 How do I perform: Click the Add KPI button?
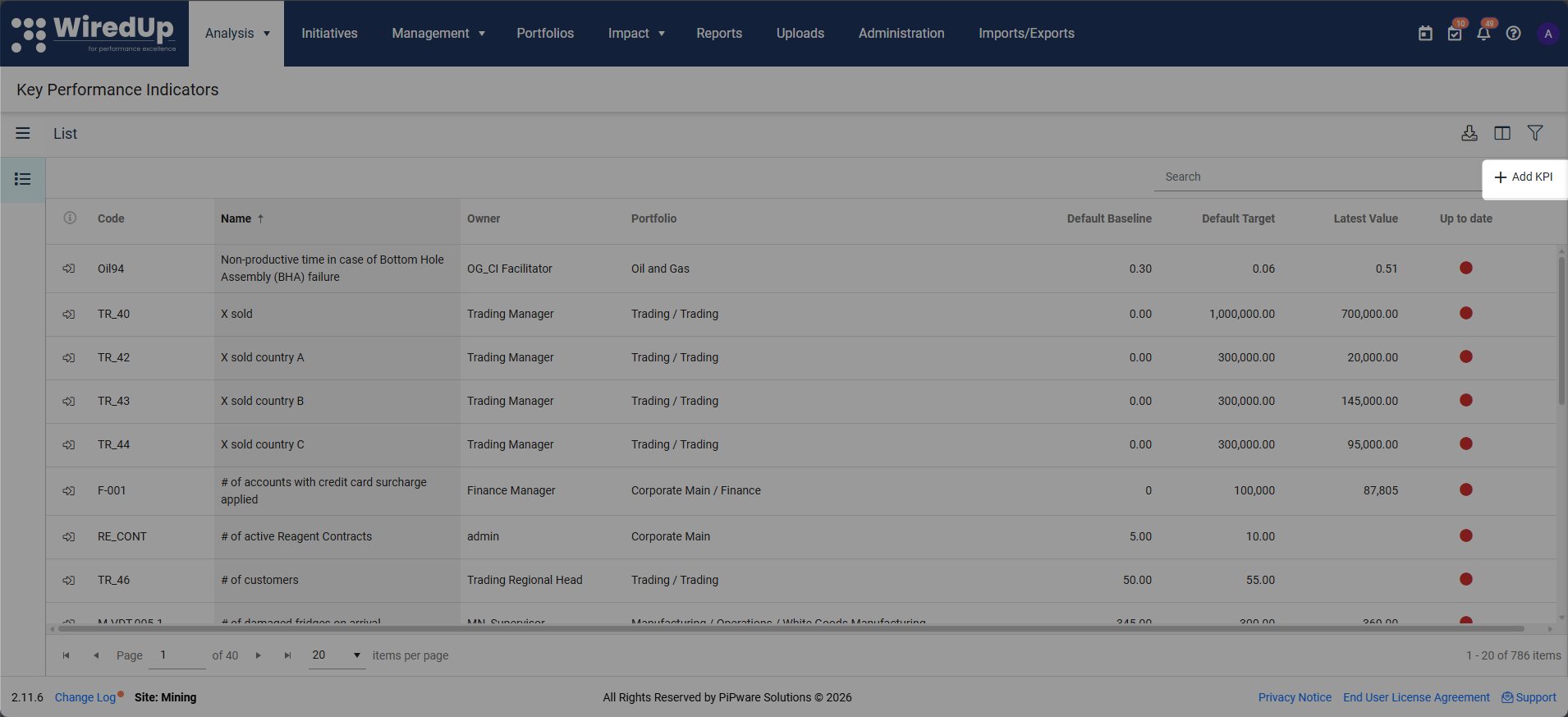(x=1524, y=177)
